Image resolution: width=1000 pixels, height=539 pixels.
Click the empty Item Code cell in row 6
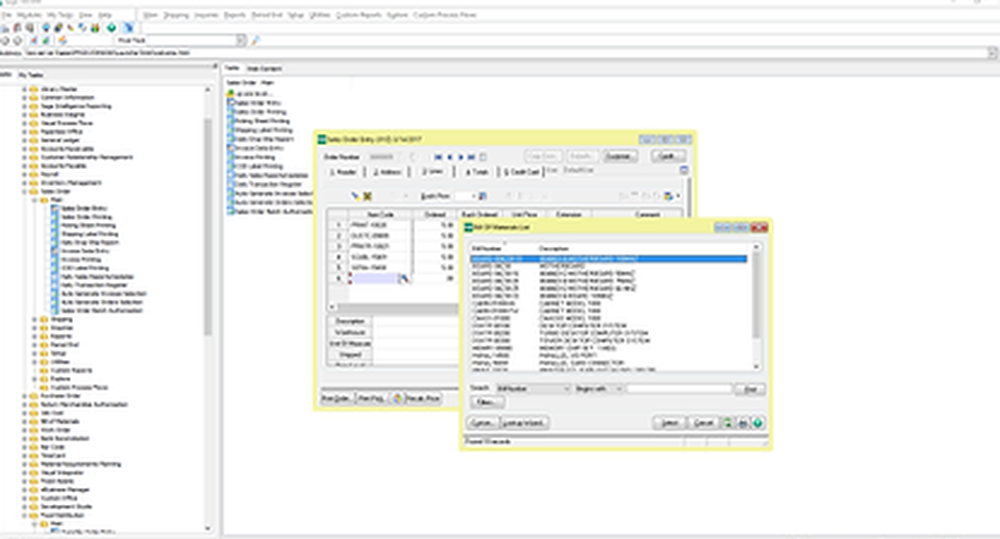tap(373, 279)
